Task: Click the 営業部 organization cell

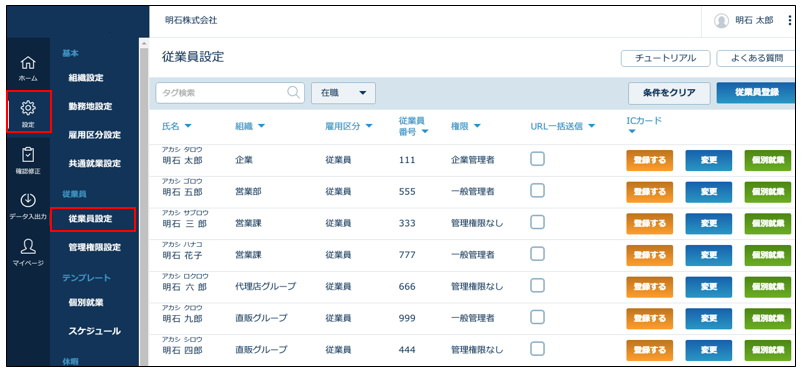Action: click(x=248, y=192)
